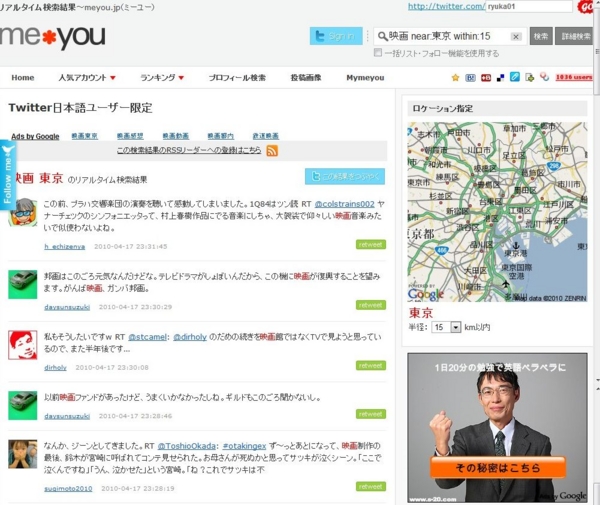Click the red GO button
600x505 pixels.
[585, 7]
